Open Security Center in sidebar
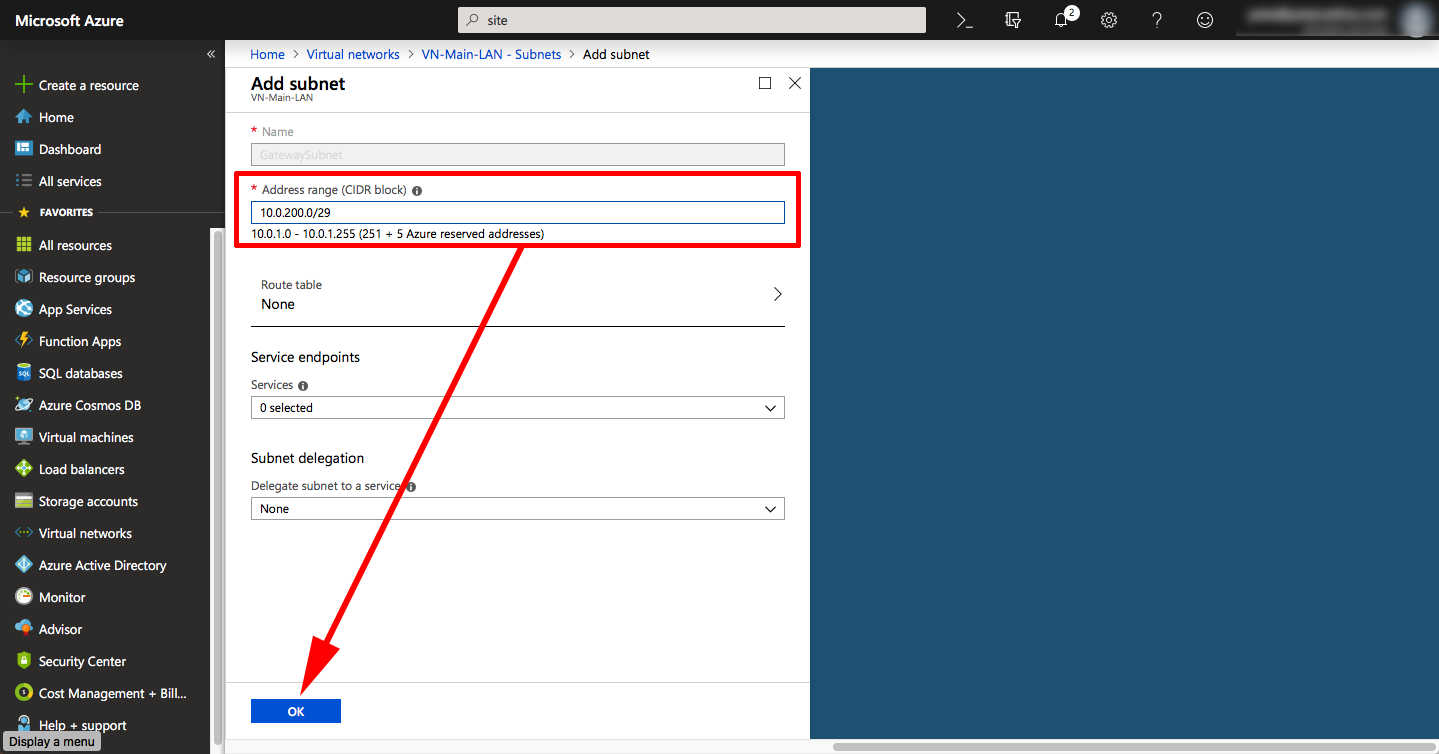Viewport: 1439px width, 754px height. pyautogui.click(x=82, y=661)
